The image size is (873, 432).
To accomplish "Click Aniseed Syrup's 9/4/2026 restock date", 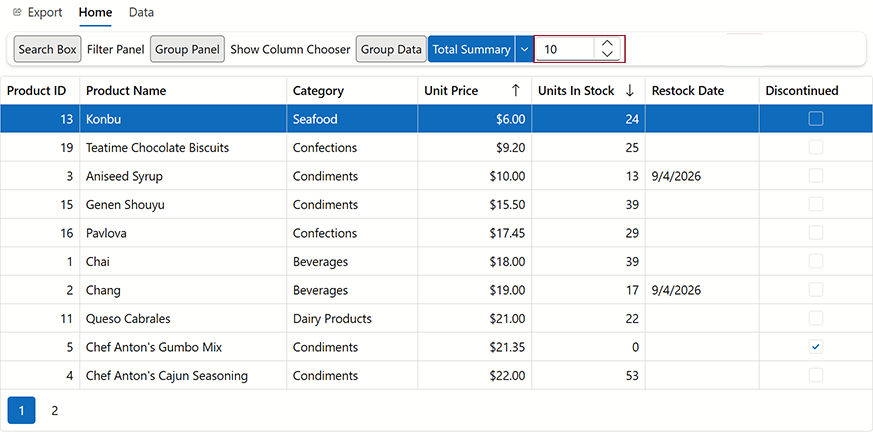I will pos(702,176).
